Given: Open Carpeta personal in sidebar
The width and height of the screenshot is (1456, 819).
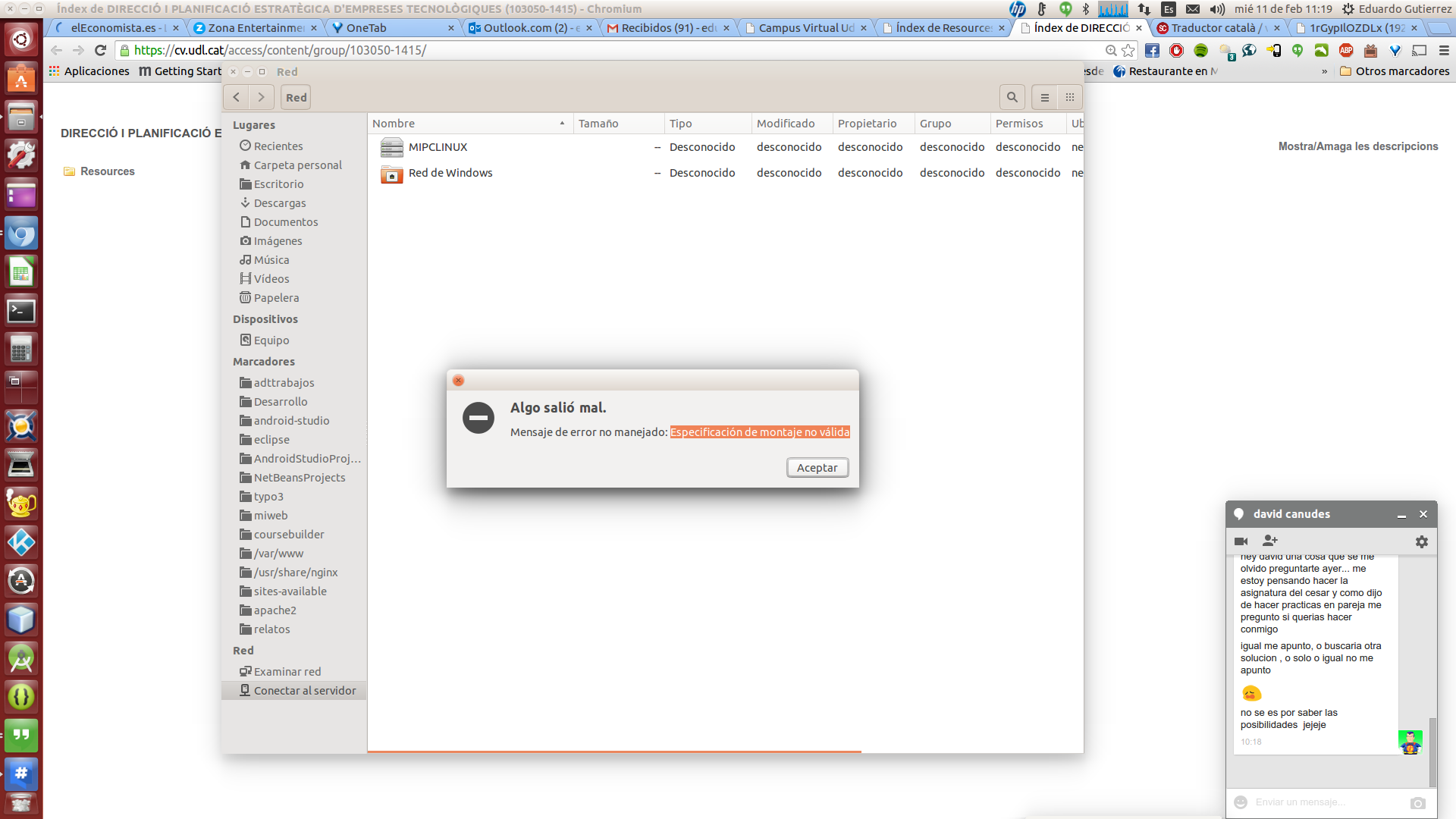Looking at the screenshot, I should (x=297, y=165).
